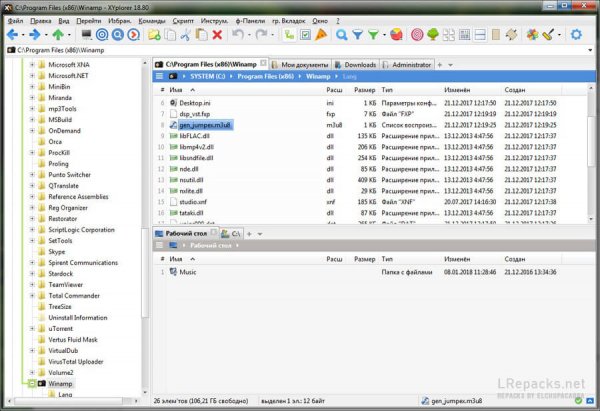
Task: Create a new folder from toolbar
Action: (x=154, y=35)
